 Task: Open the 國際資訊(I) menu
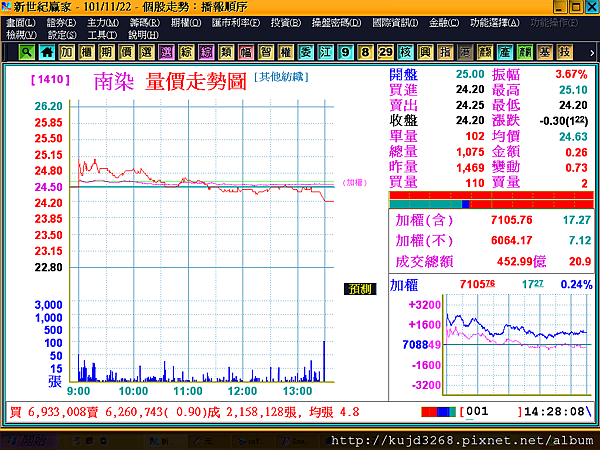point(395,23)
